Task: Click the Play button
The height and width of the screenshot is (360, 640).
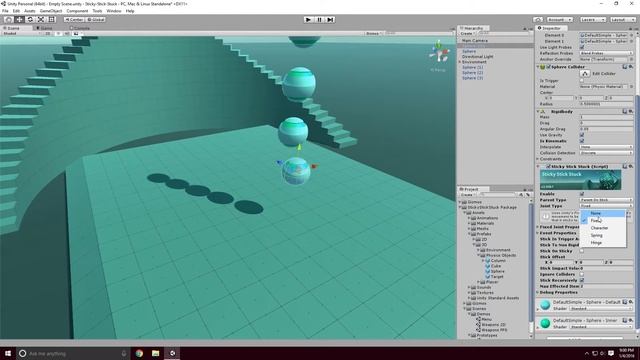Action: coord(309,20)
